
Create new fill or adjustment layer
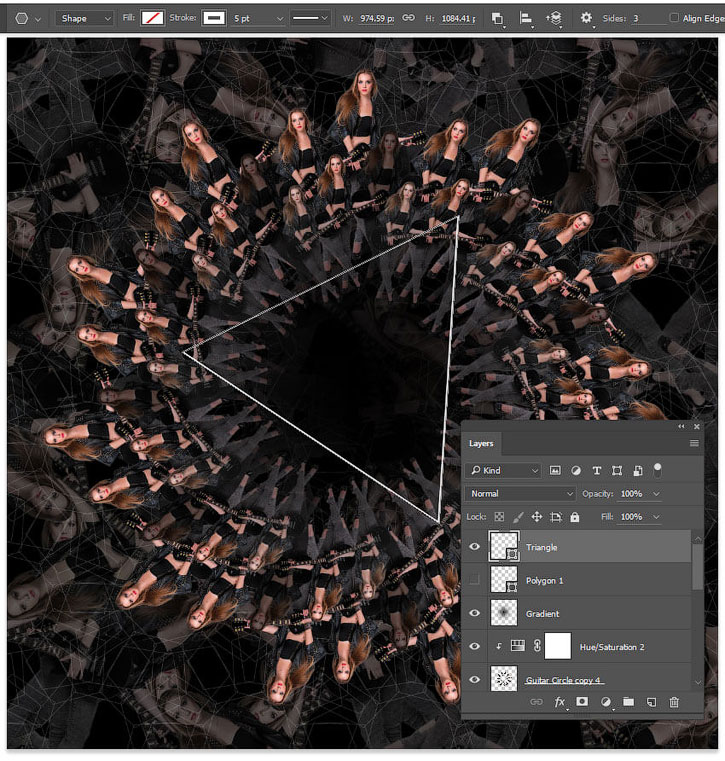pyautogui.click(x=606, y=702)
